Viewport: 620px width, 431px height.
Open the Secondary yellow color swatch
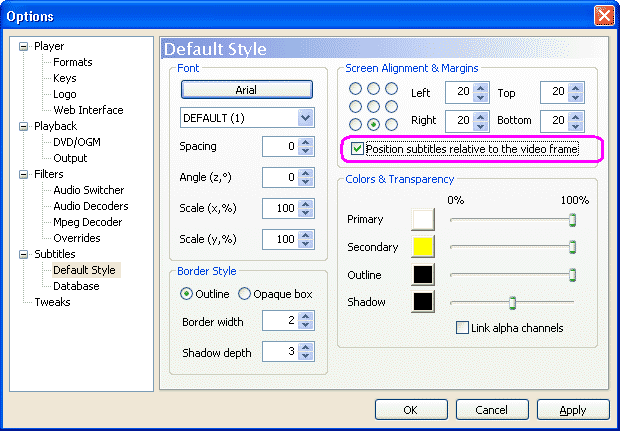[x=423, y=247]
